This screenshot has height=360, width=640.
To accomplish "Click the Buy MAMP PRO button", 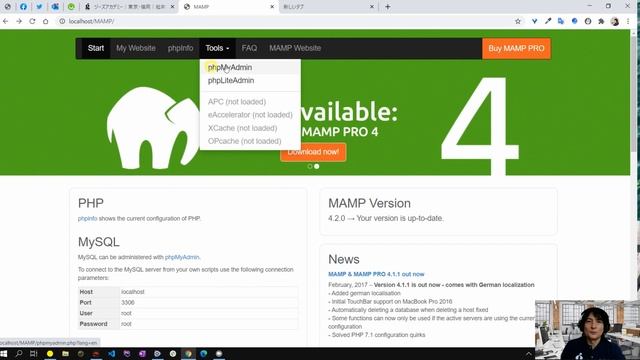I will click(516, 49).
